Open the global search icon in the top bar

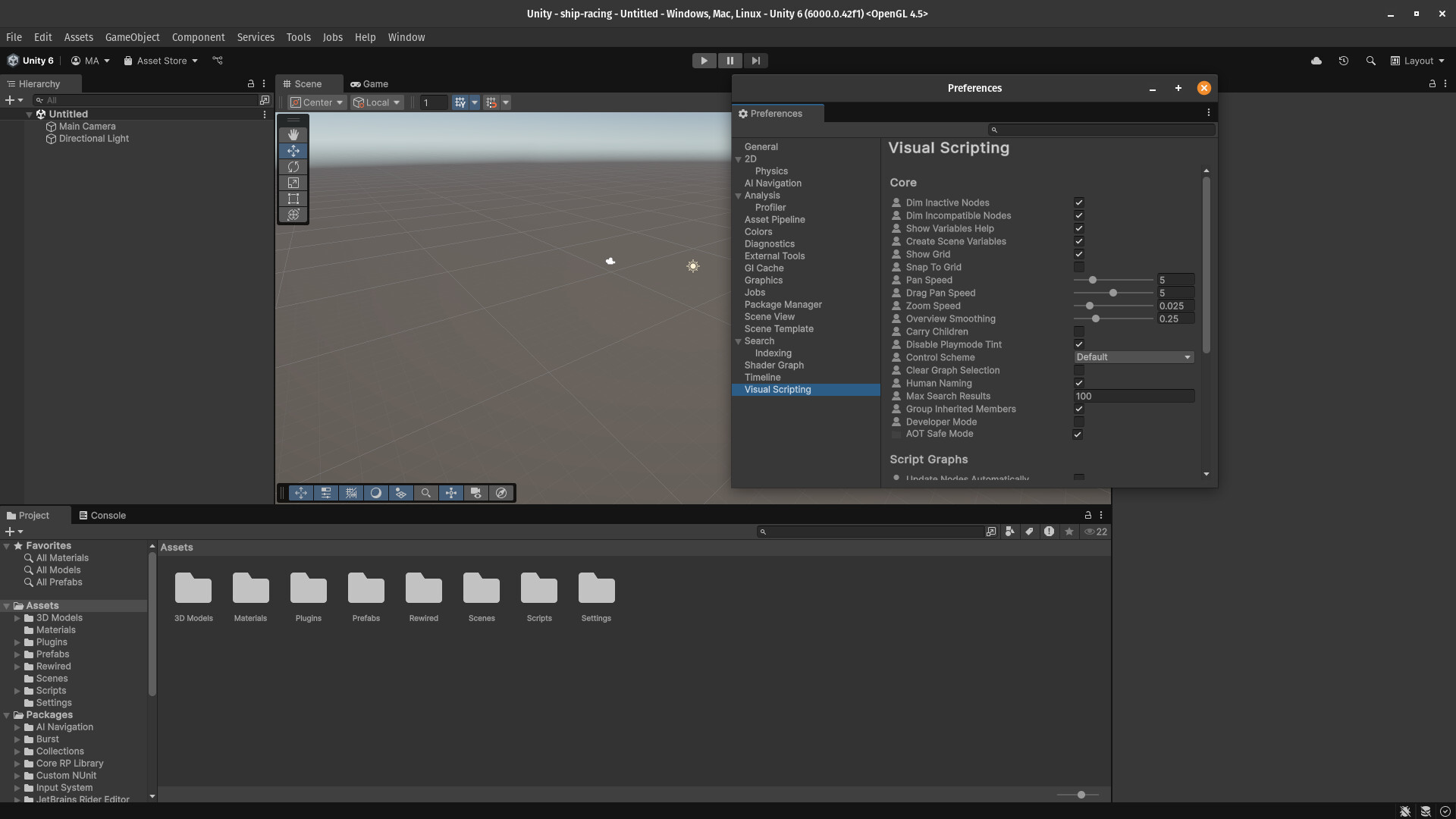pos(1370,61)
